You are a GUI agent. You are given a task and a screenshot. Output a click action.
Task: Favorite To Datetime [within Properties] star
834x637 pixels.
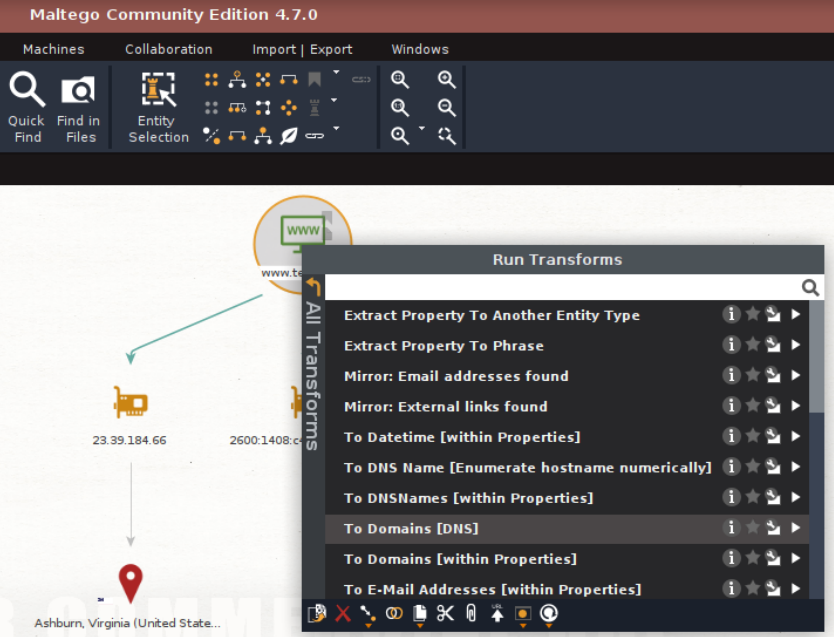click(x=753, y=437)
